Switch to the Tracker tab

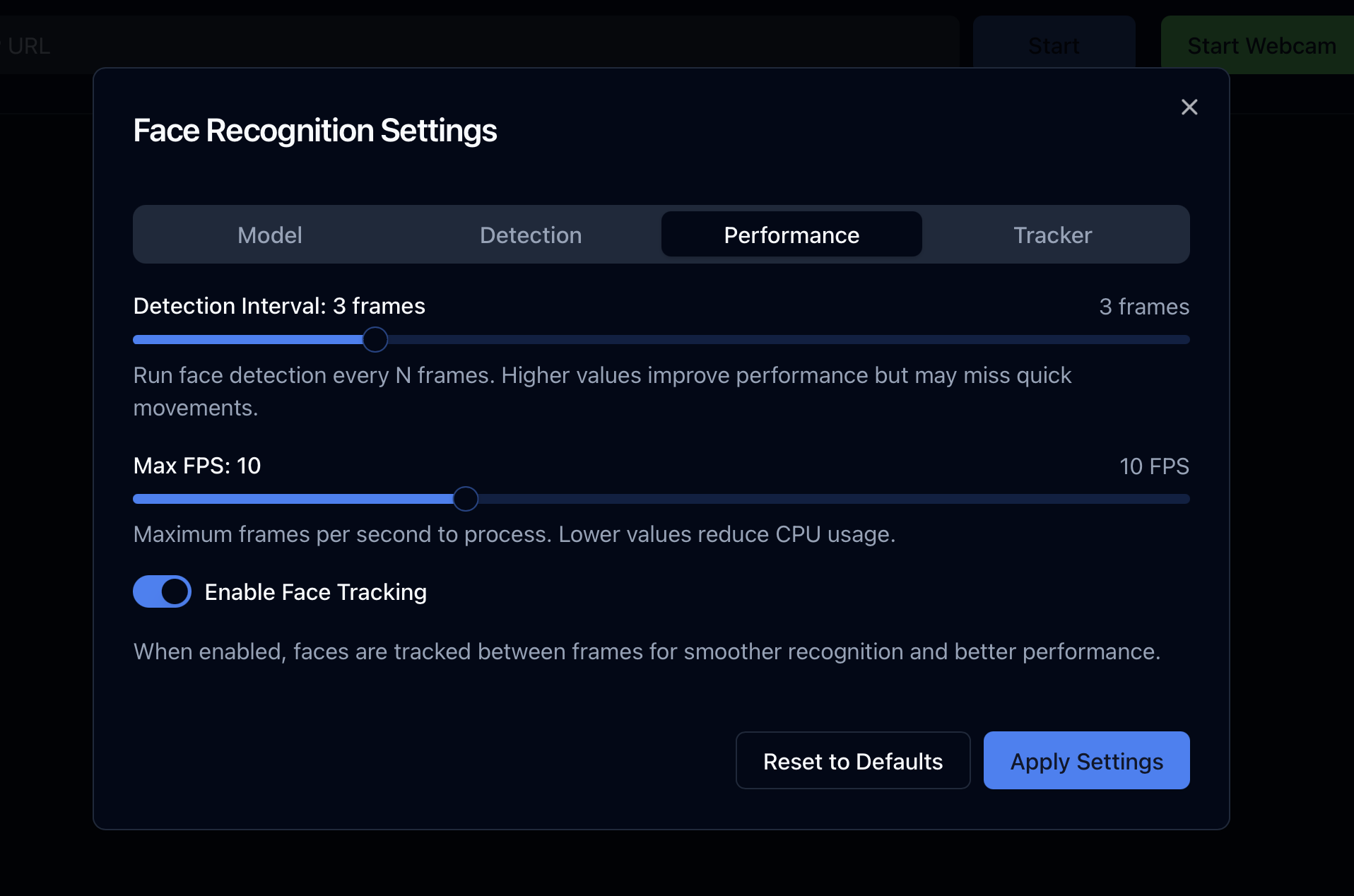(x=1052, y=235)
